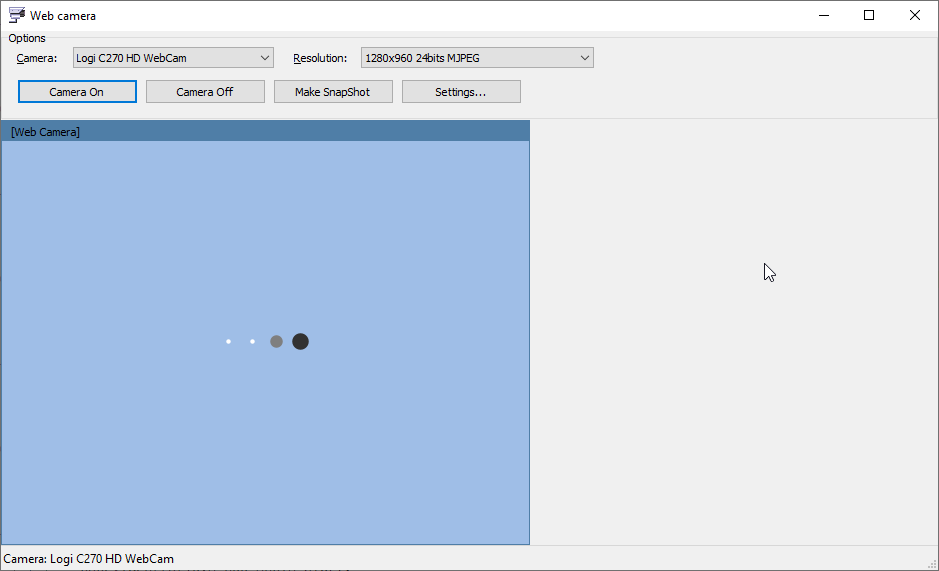Minimize the Web camera window
Screen dimensions: 939x571
(824, 15)
